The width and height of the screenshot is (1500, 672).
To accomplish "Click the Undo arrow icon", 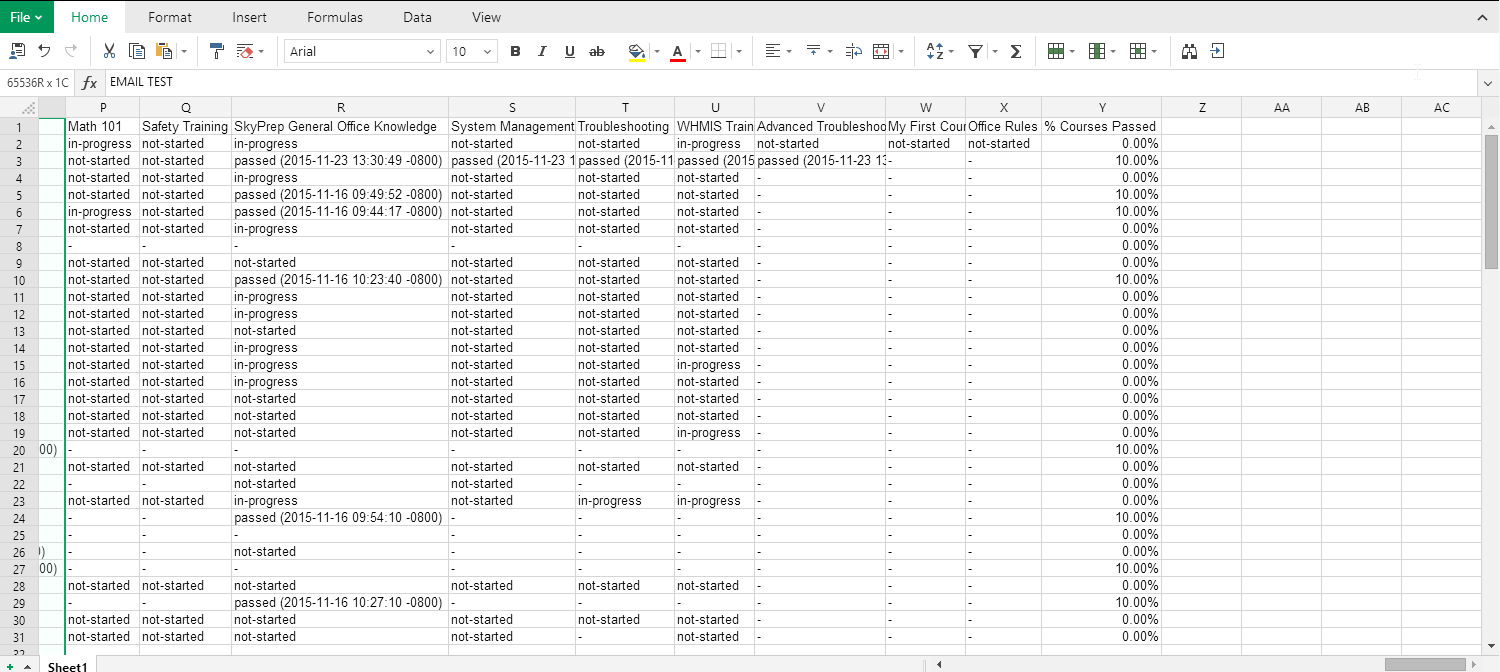I will [x=44, y=51].
